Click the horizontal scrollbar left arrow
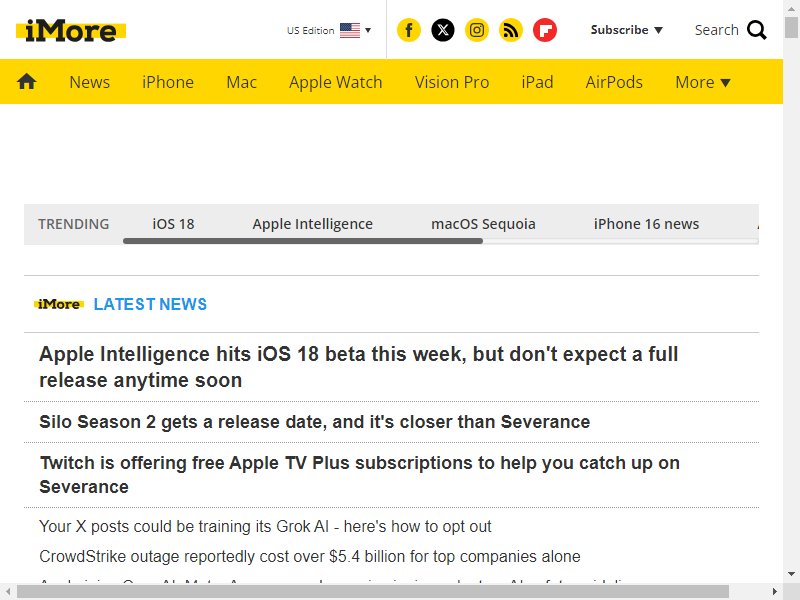The image size is (800, 600). [8, 592]
